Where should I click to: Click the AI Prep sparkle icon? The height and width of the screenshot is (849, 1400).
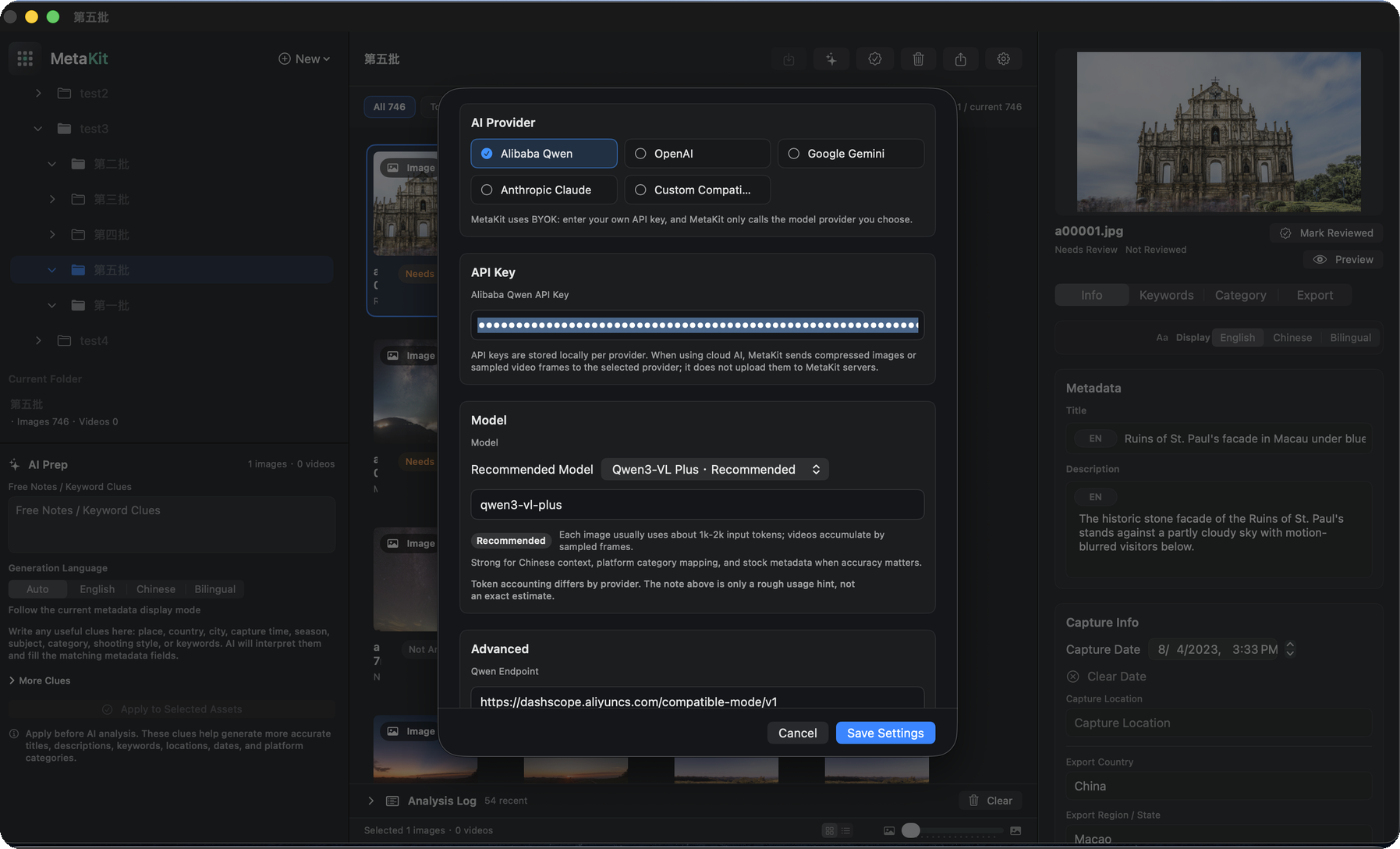pos(15,464)
